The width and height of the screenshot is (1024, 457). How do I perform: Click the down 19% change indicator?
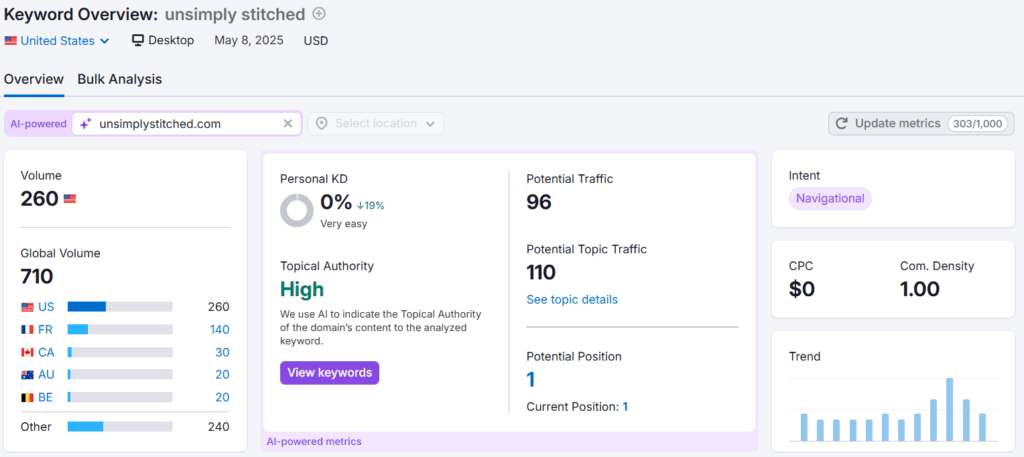click(370, 206)
